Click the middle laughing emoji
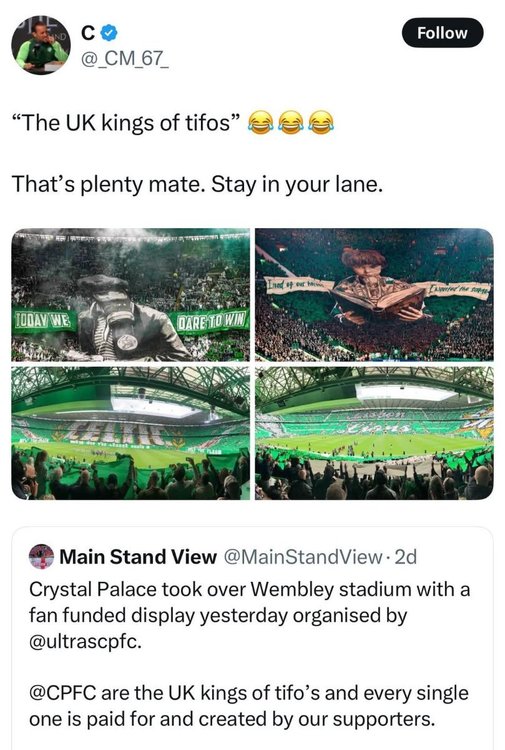The height and width of the screenshot is (750, 505). point(291,122)
